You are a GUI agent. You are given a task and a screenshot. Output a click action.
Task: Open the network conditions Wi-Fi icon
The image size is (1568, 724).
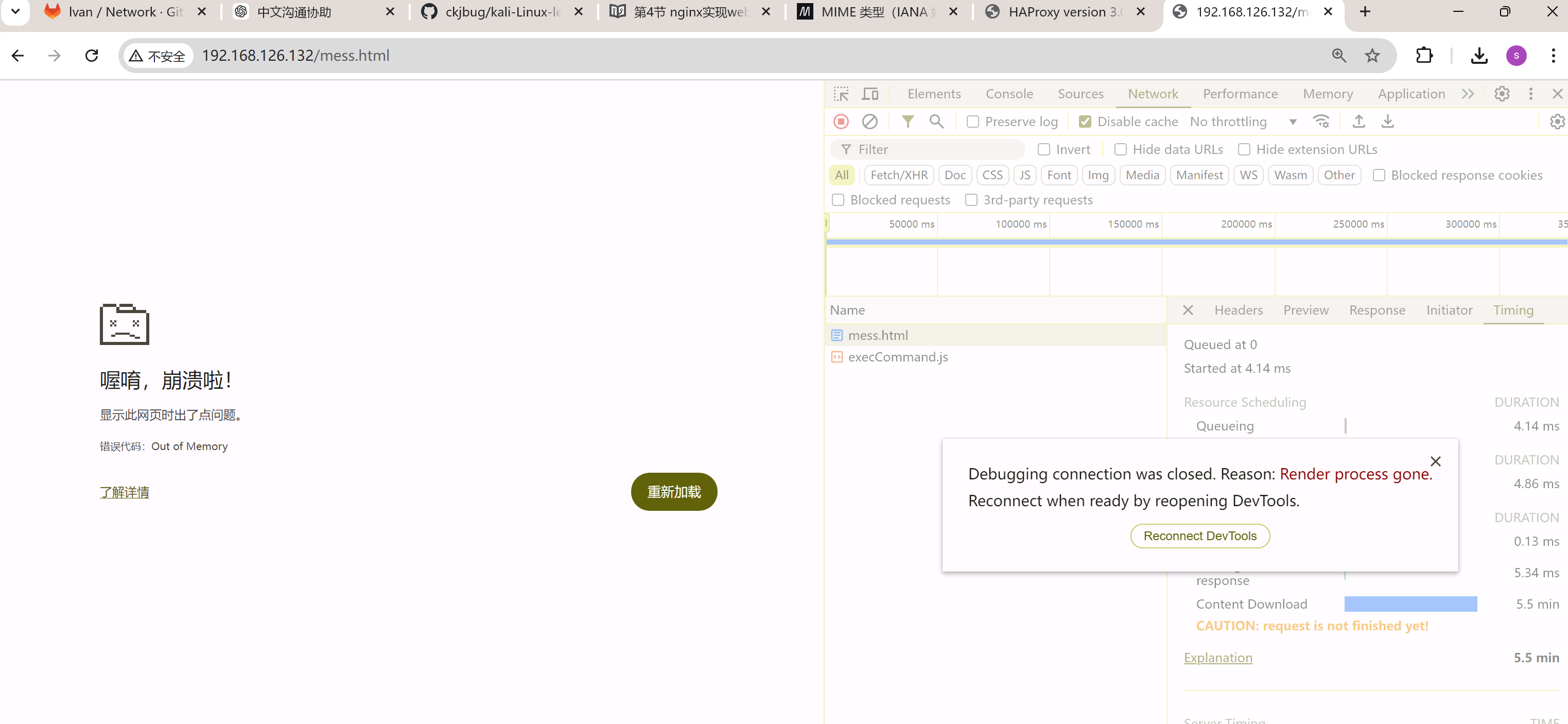click(1321, 122)
